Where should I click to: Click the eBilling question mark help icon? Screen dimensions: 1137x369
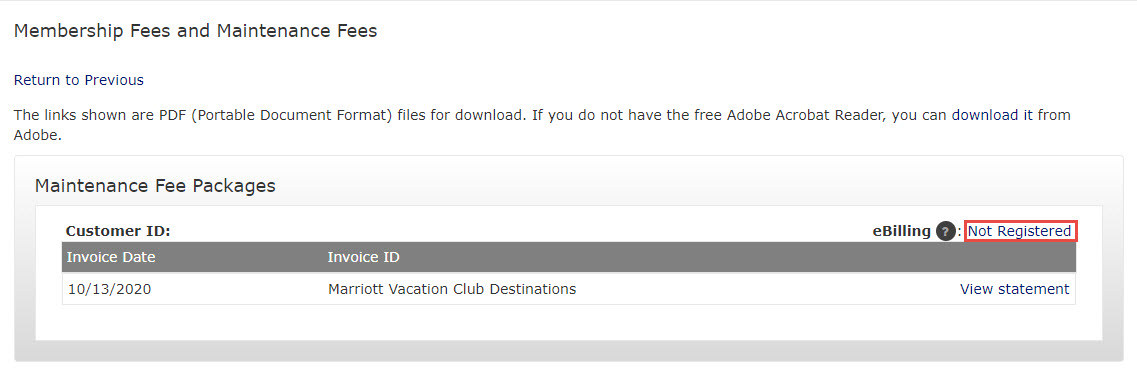[x=946, y=231]
